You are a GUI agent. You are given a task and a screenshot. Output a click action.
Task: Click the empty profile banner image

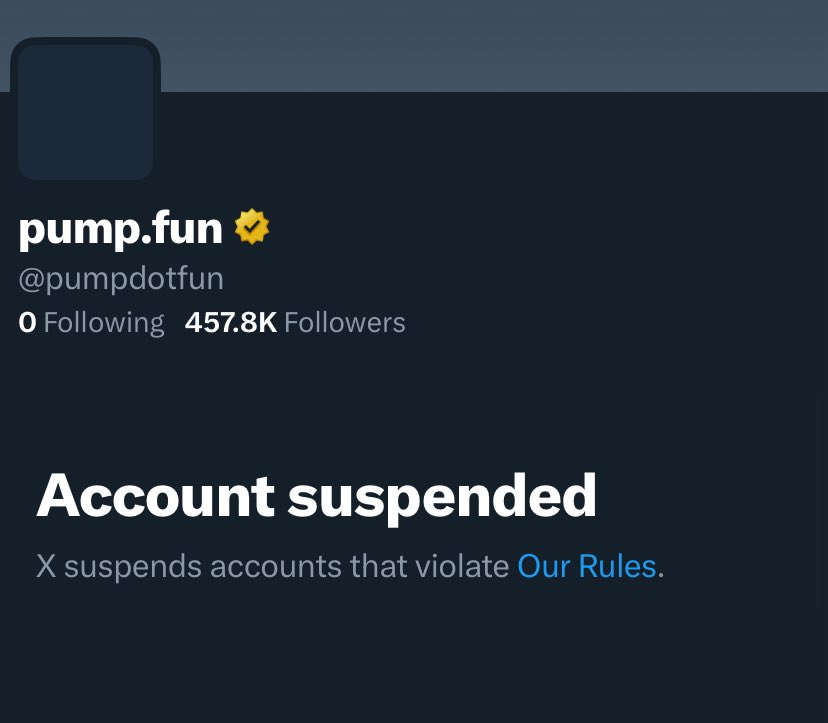click(480, 45)
